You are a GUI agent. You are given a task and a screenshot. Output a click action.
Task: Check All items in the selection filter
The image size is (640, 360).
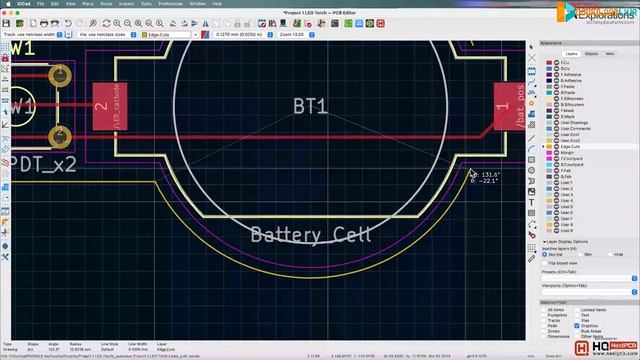pos(544,310)
